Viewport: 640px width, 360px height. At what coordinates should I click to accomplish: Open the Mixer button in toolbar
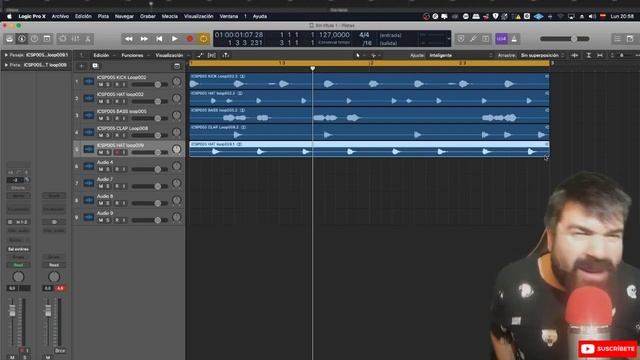pyautogui.click(x=76, y=39)
